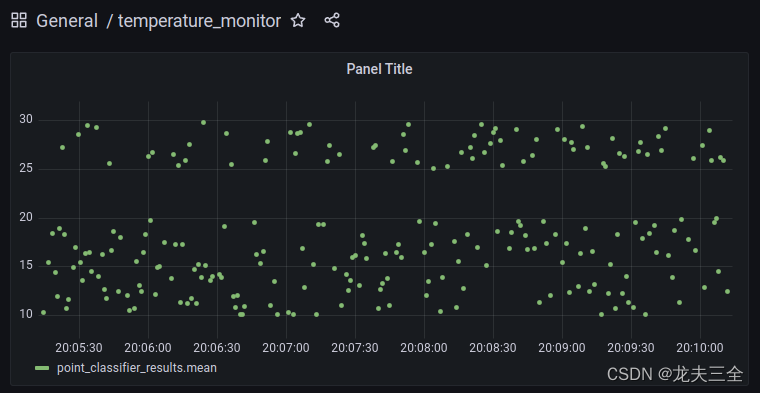Click the 20:10:00 time axis label
Screen dimensions: 760x393
pyautogui.click(x=700, y=347)
